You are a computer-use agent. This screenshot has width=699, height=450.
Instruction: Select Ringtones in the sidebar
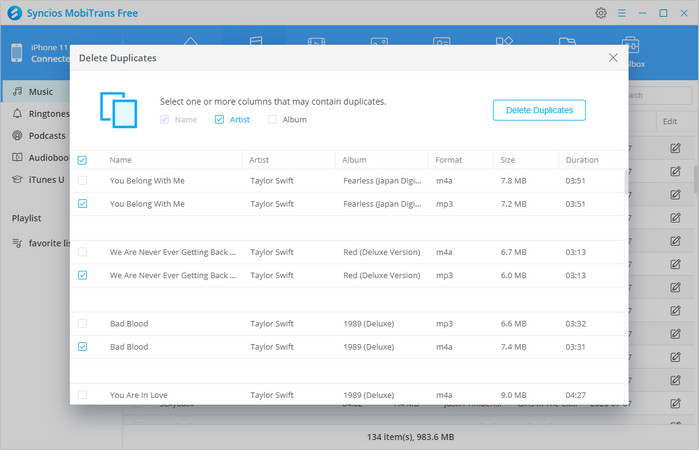coord(36,114)
